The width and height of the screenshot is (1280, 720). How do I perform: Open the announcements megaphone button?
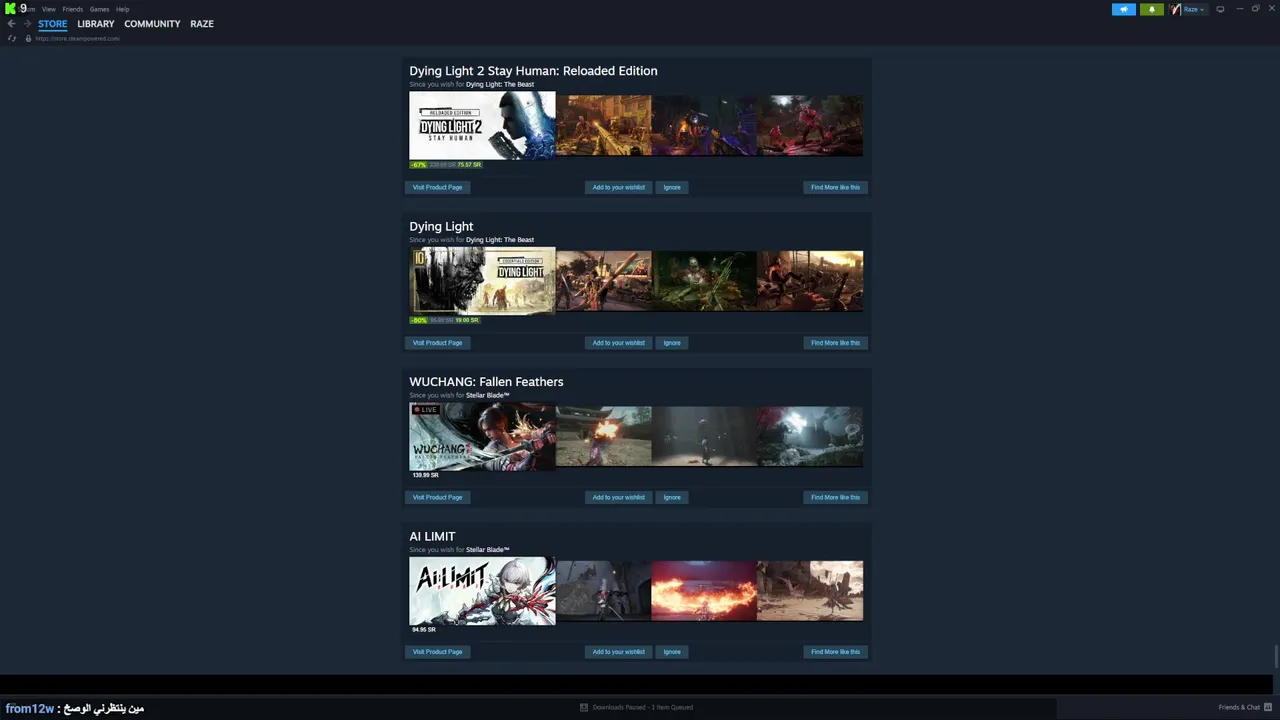coord(1124,9)
